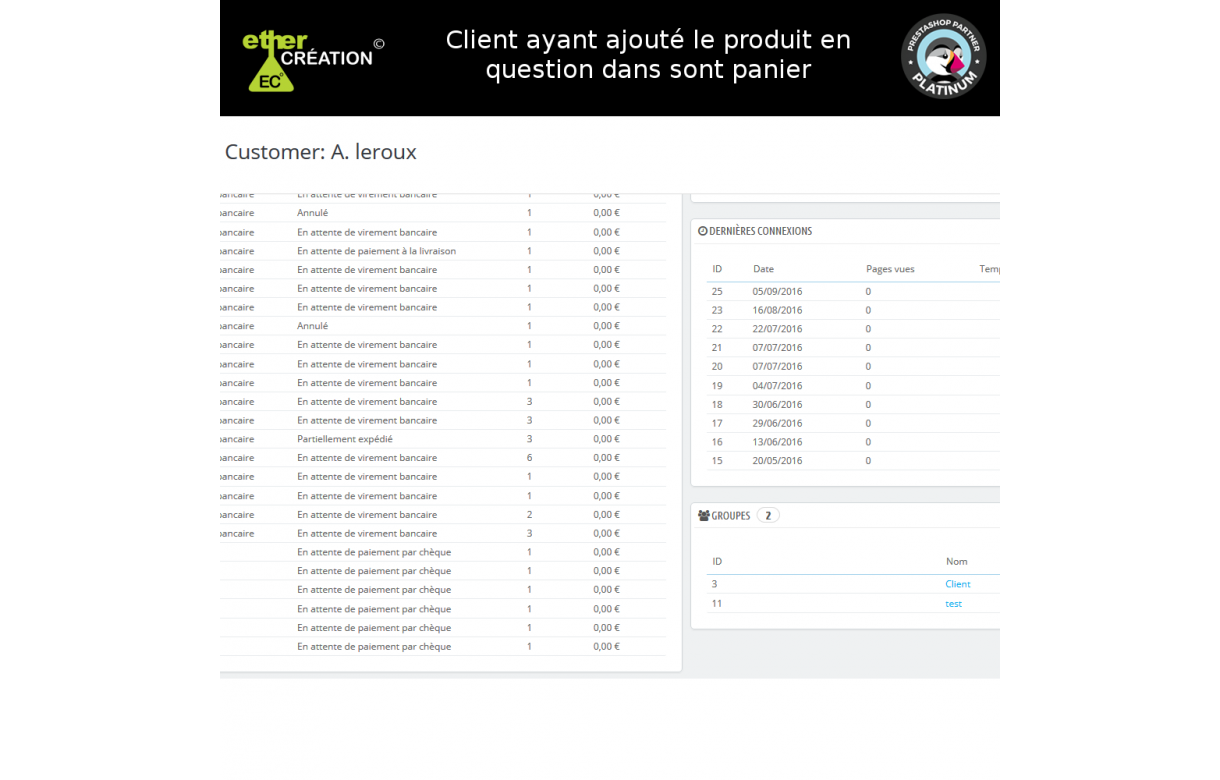The width and height of the screenshot is (1220, 780).
Task: Click the clock icon beside Dernières Connexions
Action: 702,231
